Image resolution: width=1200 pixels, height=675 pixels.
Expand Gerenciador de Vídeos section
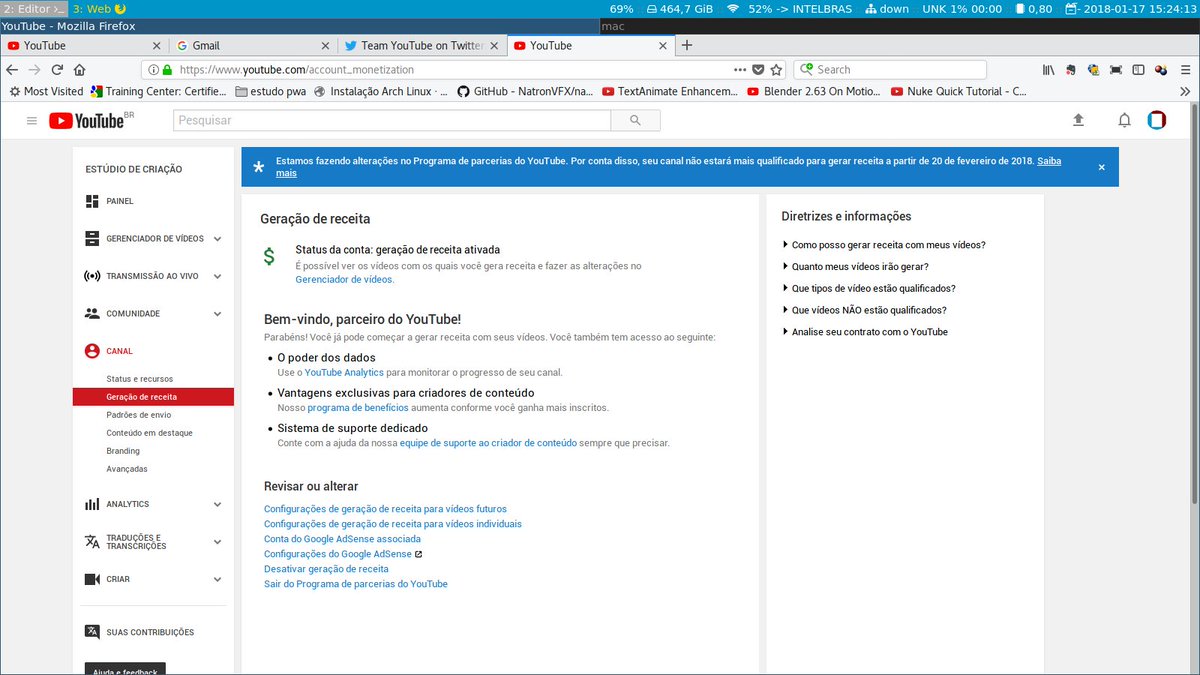[217, 239]
